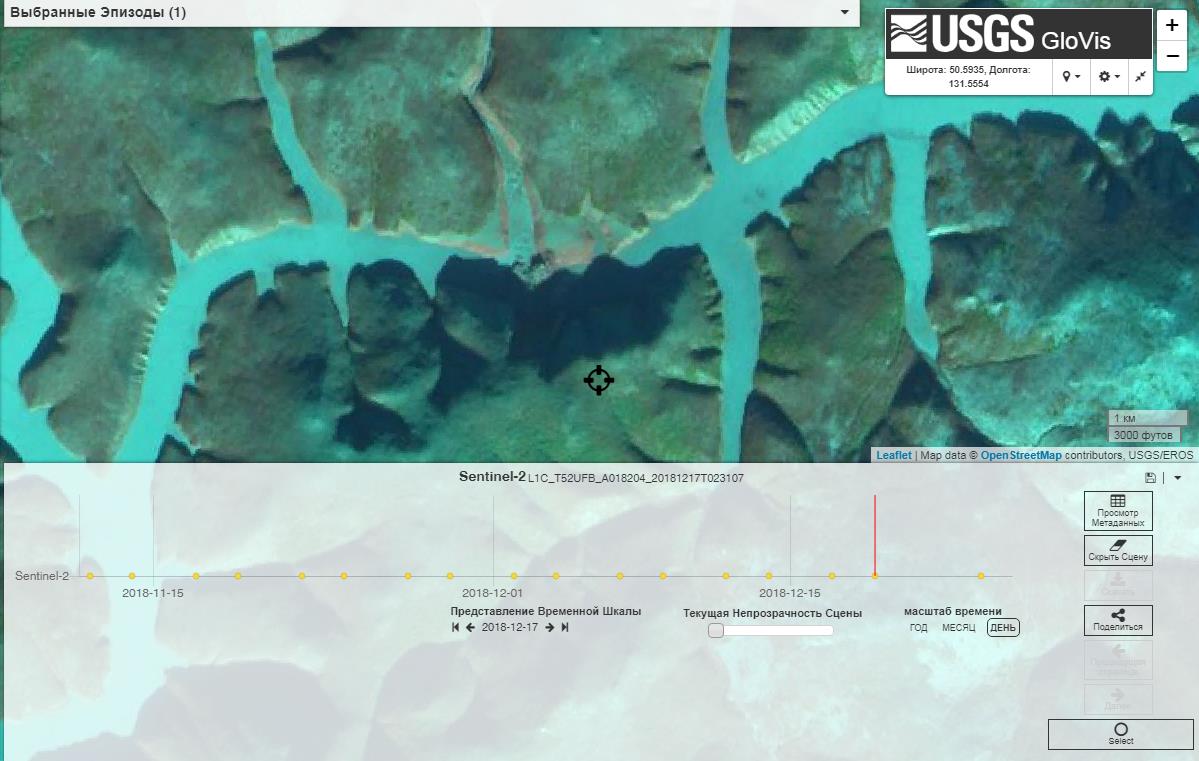Click Просмотр Метаданных button
The image size is (1199, 761).
click(1118, 511)
